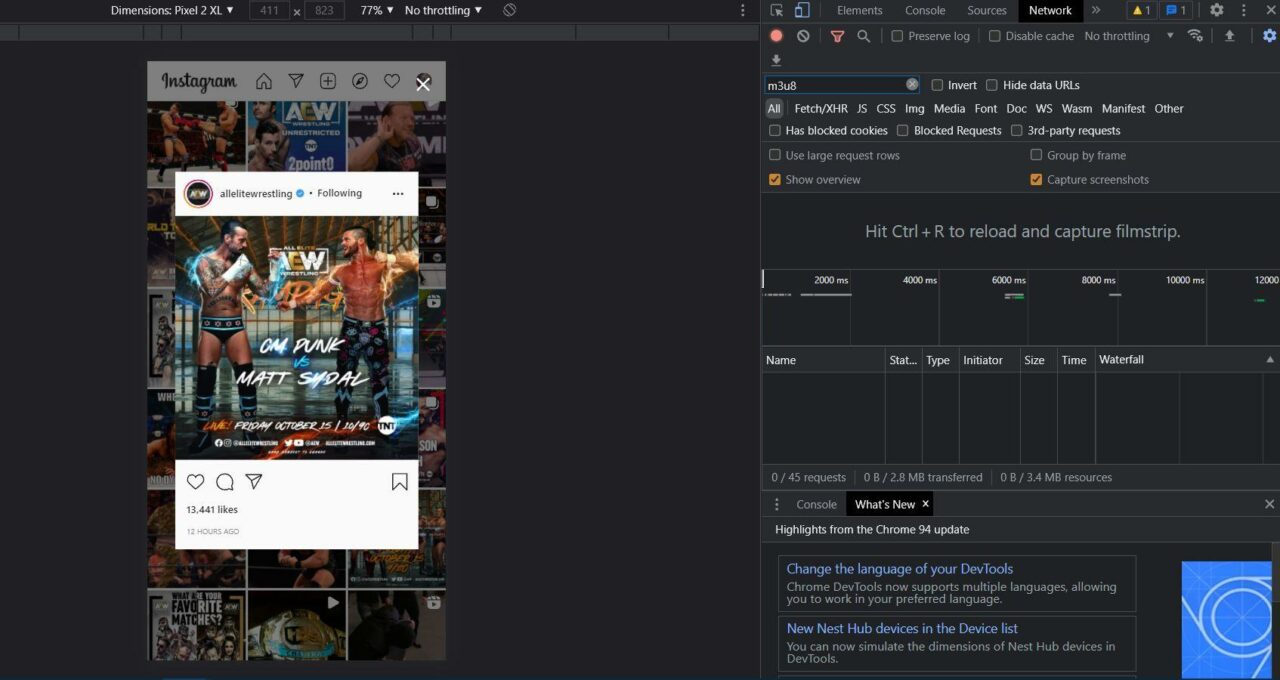The height and width of the screenshot is (680, 1280).
Task: Click Following next to allelitewrestling
Action: [x=339, y=192]
